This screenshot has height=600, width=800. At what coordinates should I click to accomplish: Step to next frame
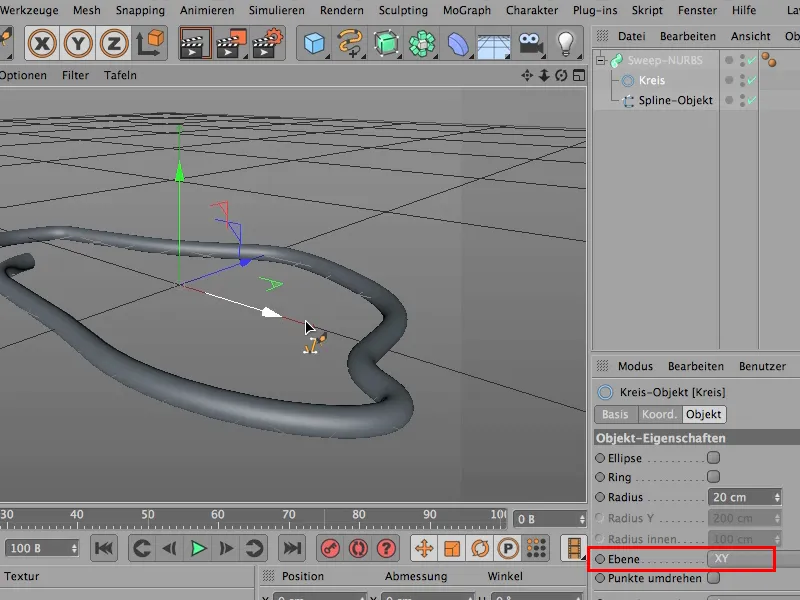pos(226,548)
